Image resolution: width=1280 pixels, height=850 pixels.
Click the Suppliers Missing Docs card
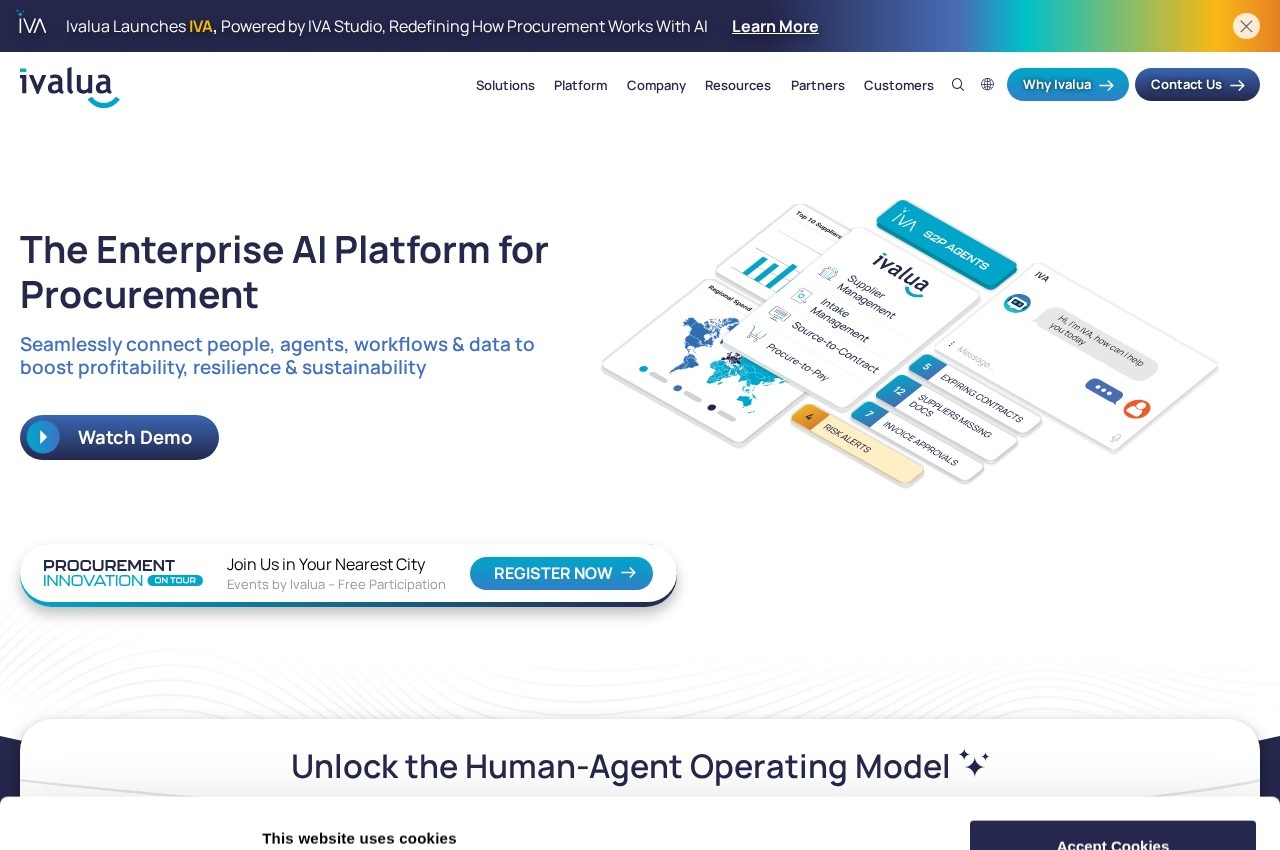click(x=947, y=418)
